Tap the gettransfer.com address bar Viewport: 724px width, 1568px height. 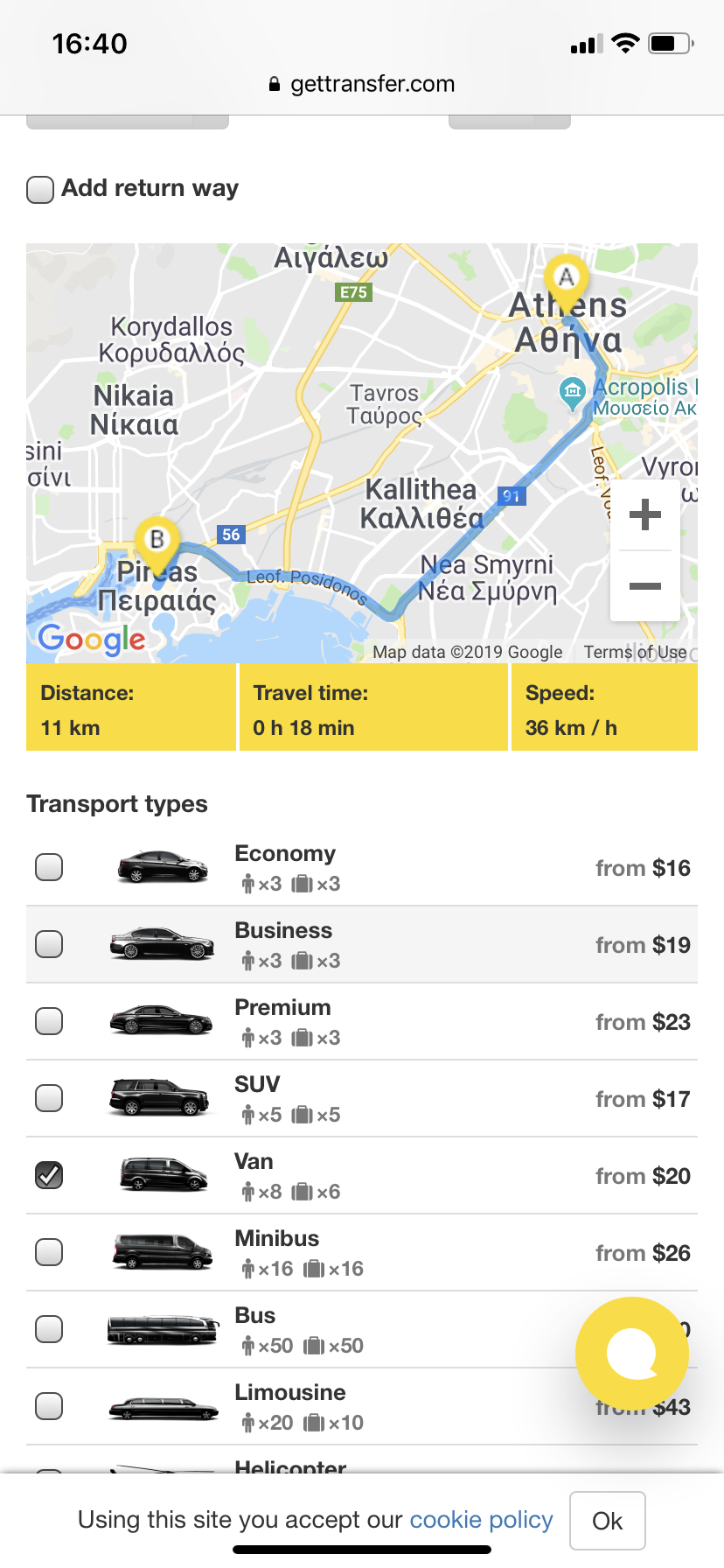(x=362, y=84)
